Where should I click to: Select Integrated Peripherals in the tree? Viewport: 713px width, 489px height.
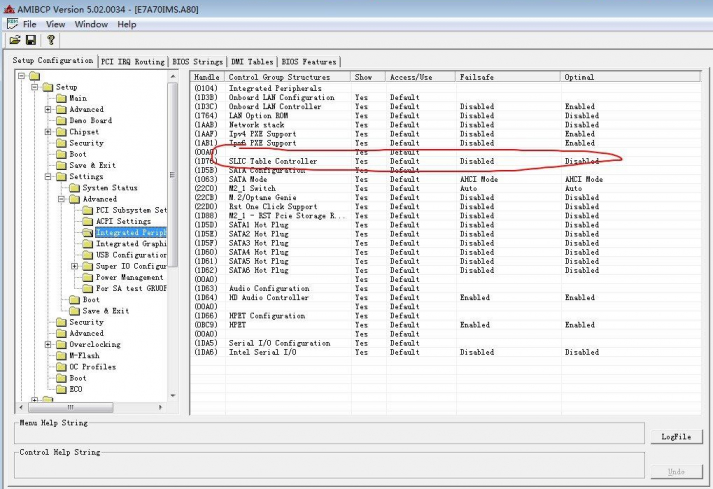[x=131, y=232]
